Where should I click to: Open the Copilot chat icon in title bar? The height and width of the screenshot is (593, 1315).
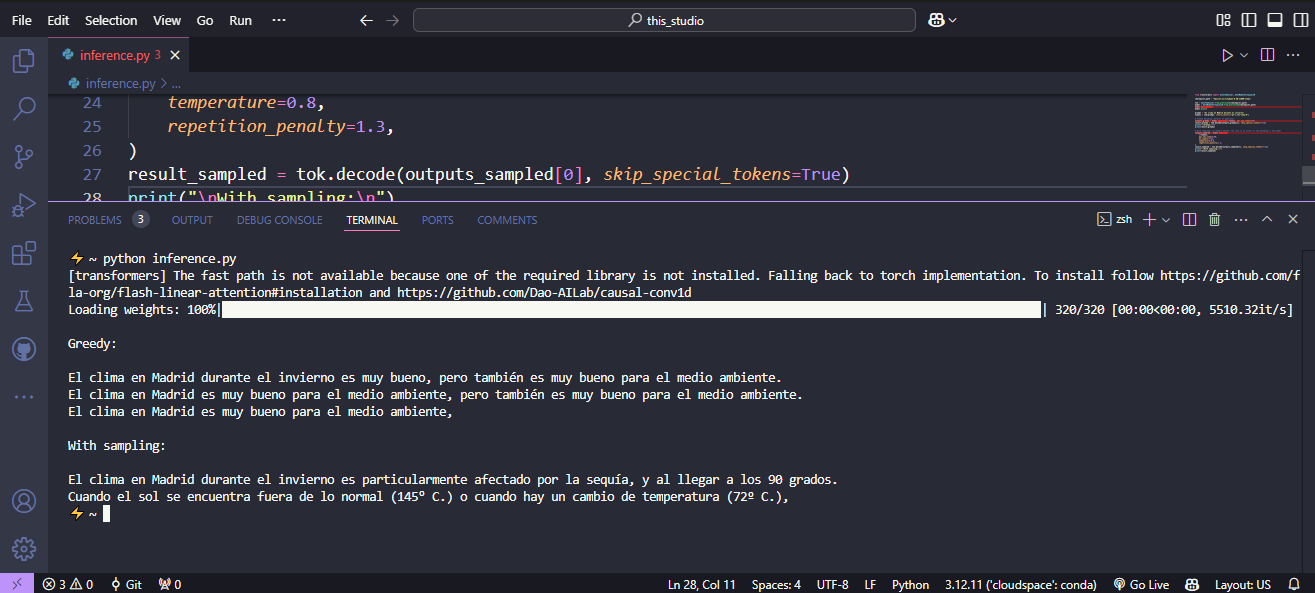pos(936,20)
